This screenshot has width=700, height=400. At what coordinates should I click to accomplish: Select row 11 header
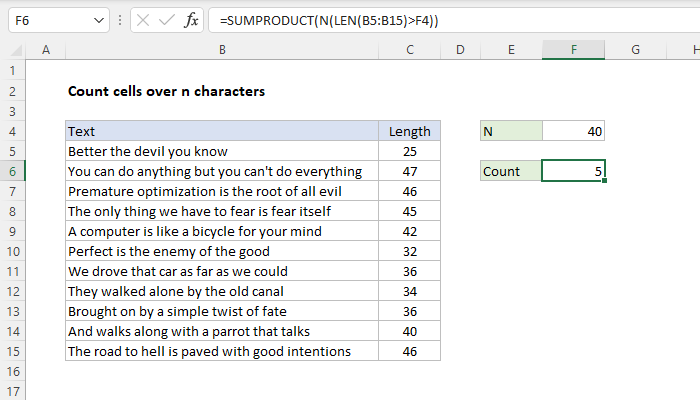tap(12, 271)
